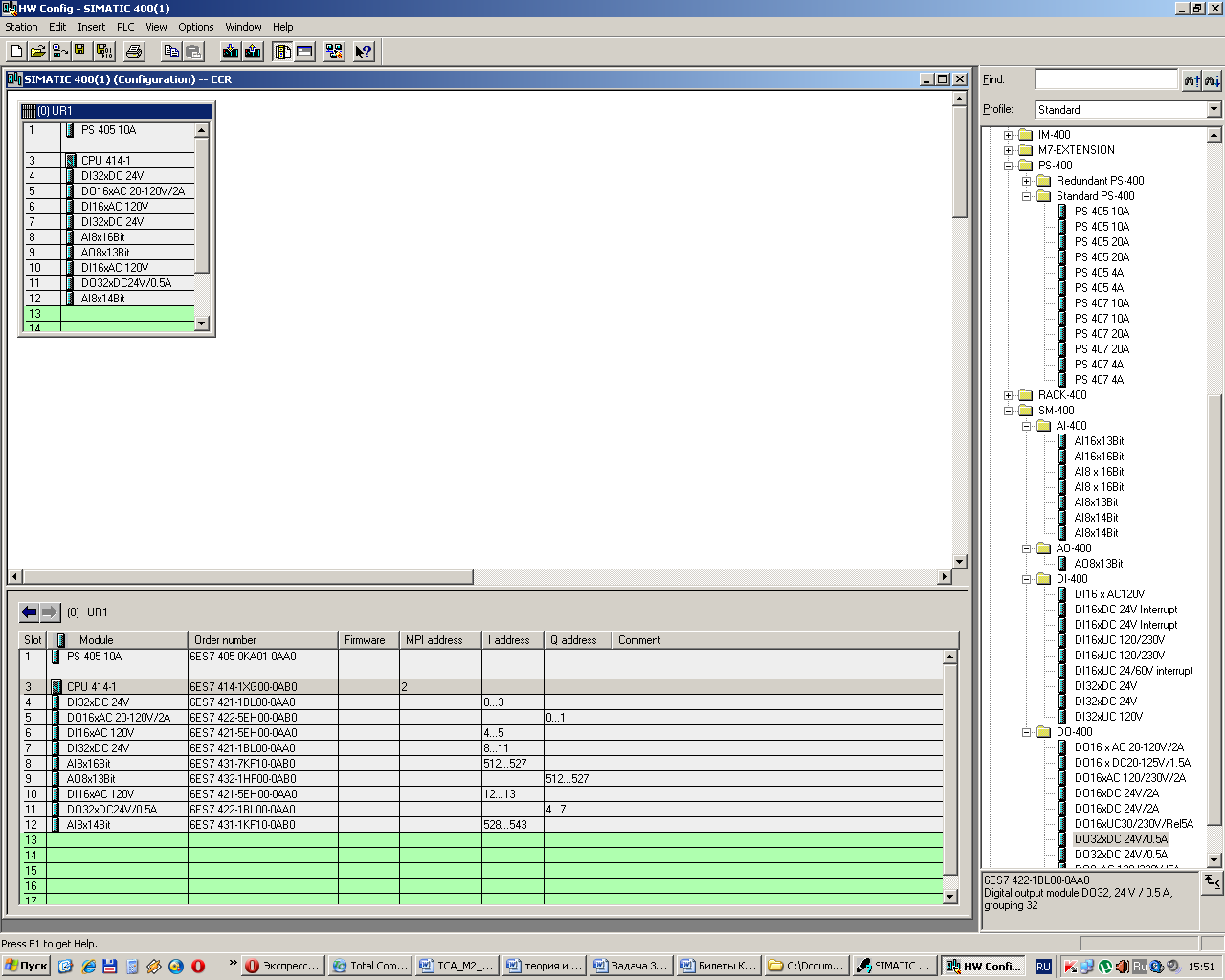Select PS 407 20A first catalog entry
1225x980 pixels.
tap(1102, 334)
